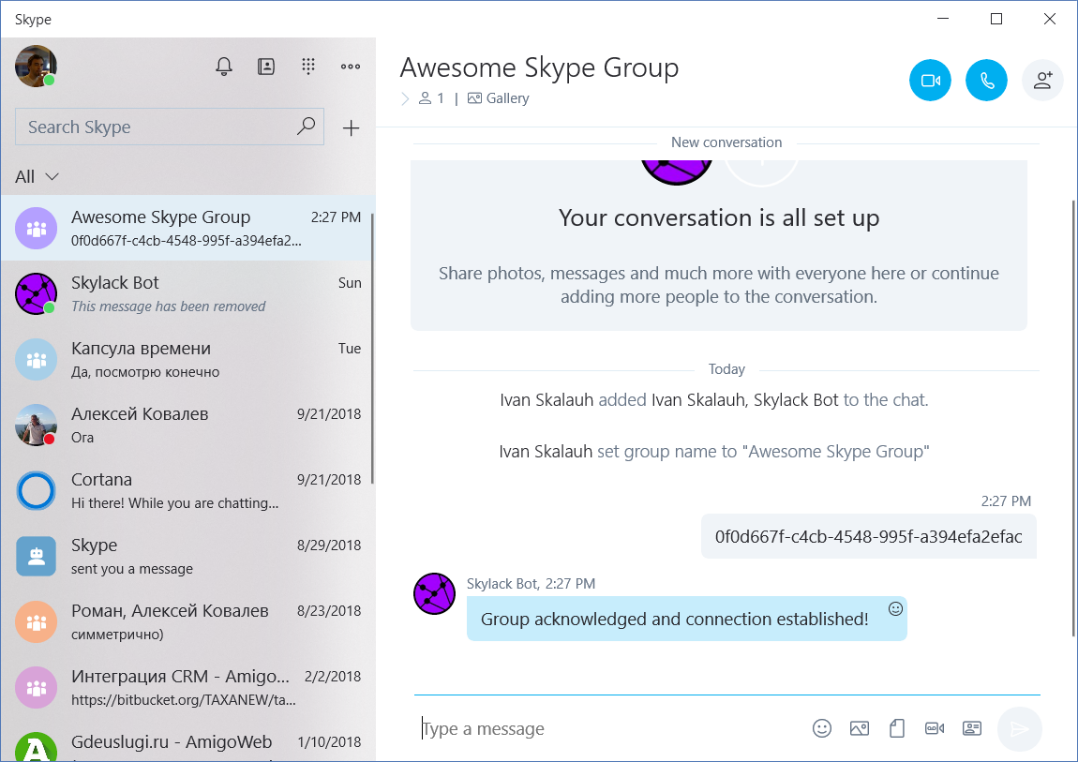Click the conversation pane scrollbar

pos(1074,418)
